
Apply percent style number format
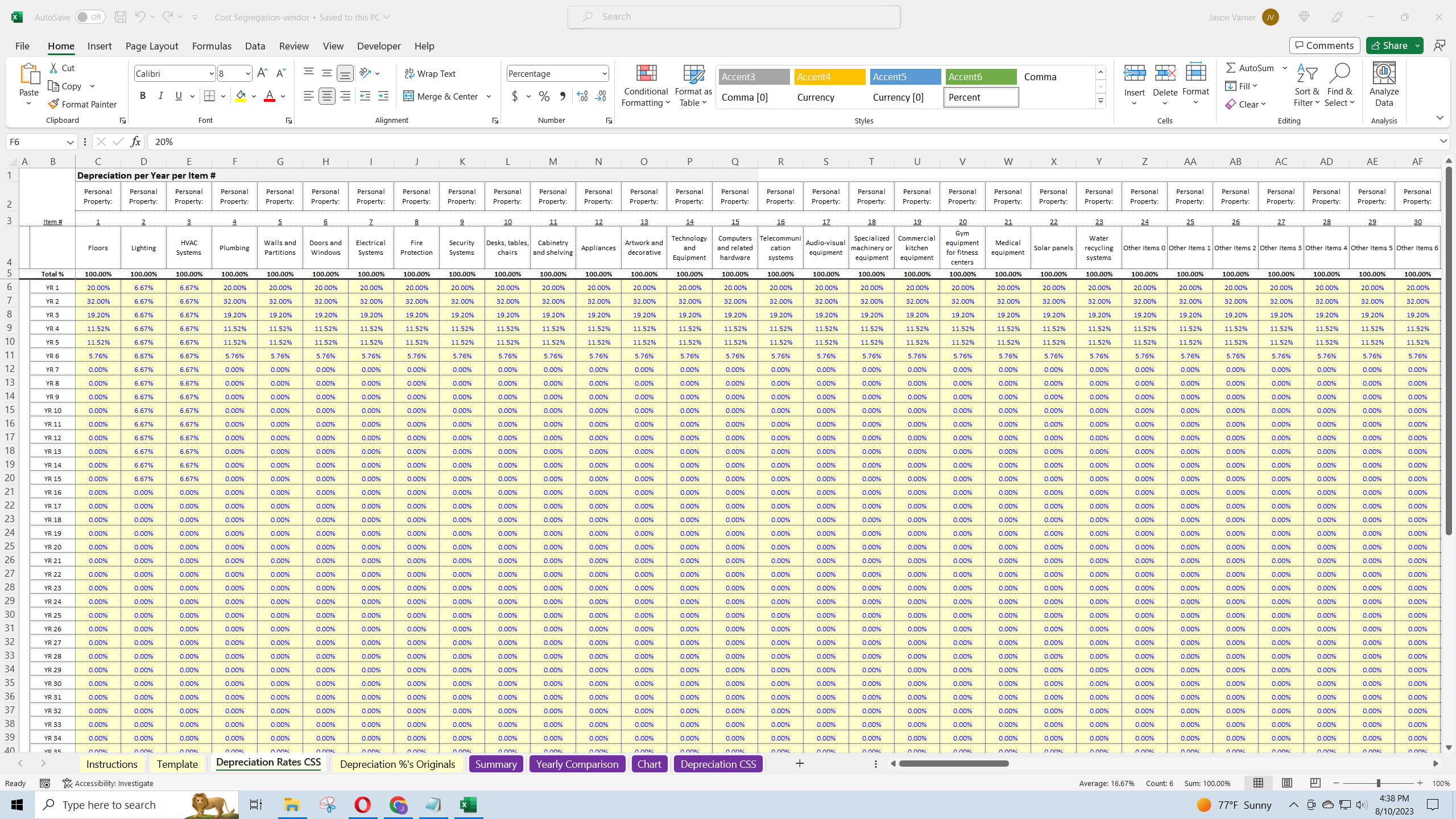(x=544, y=96)
